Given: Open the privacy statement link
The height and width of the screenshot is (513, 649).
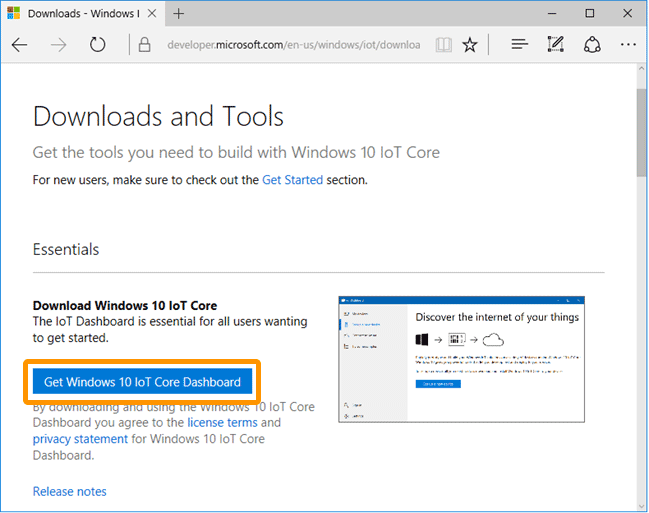Looking at the screenshot, I should tap(80, 438).
